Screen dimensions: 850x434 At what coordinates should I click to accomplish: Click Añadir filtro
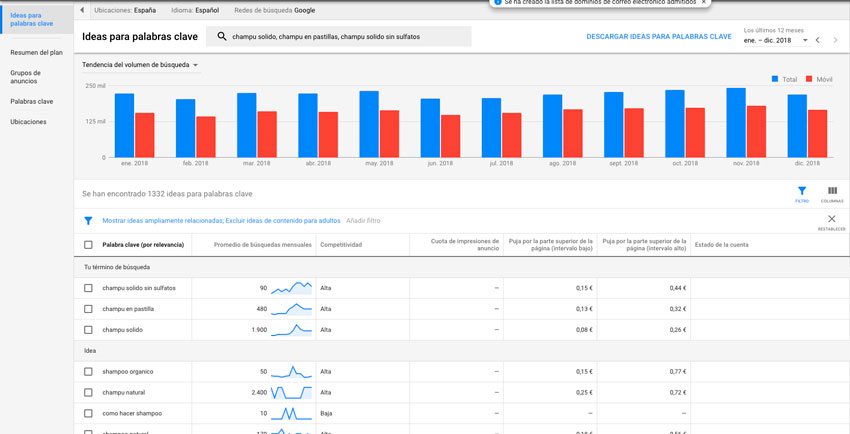pyautogui.click(x=363, y=221)
